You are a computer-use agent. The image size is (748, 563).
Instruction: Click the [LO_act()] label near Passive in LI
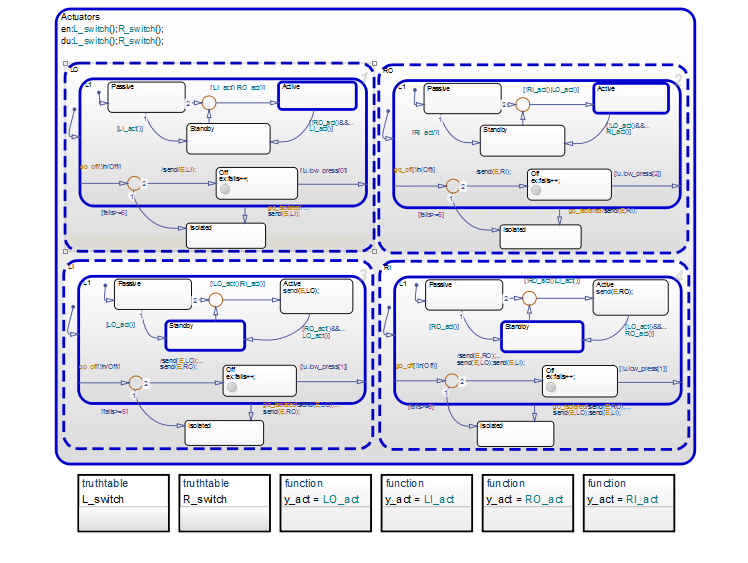[120, 324]
